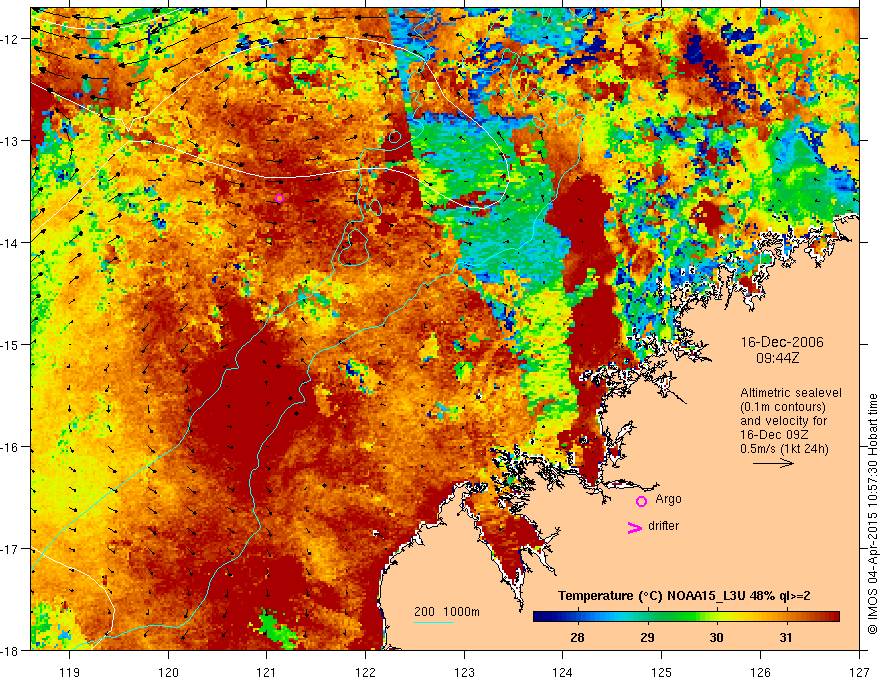Click the longitude axis label 124
Image resolution: width=880 pixels, height=680 pixels.
(x=563, y=672)
